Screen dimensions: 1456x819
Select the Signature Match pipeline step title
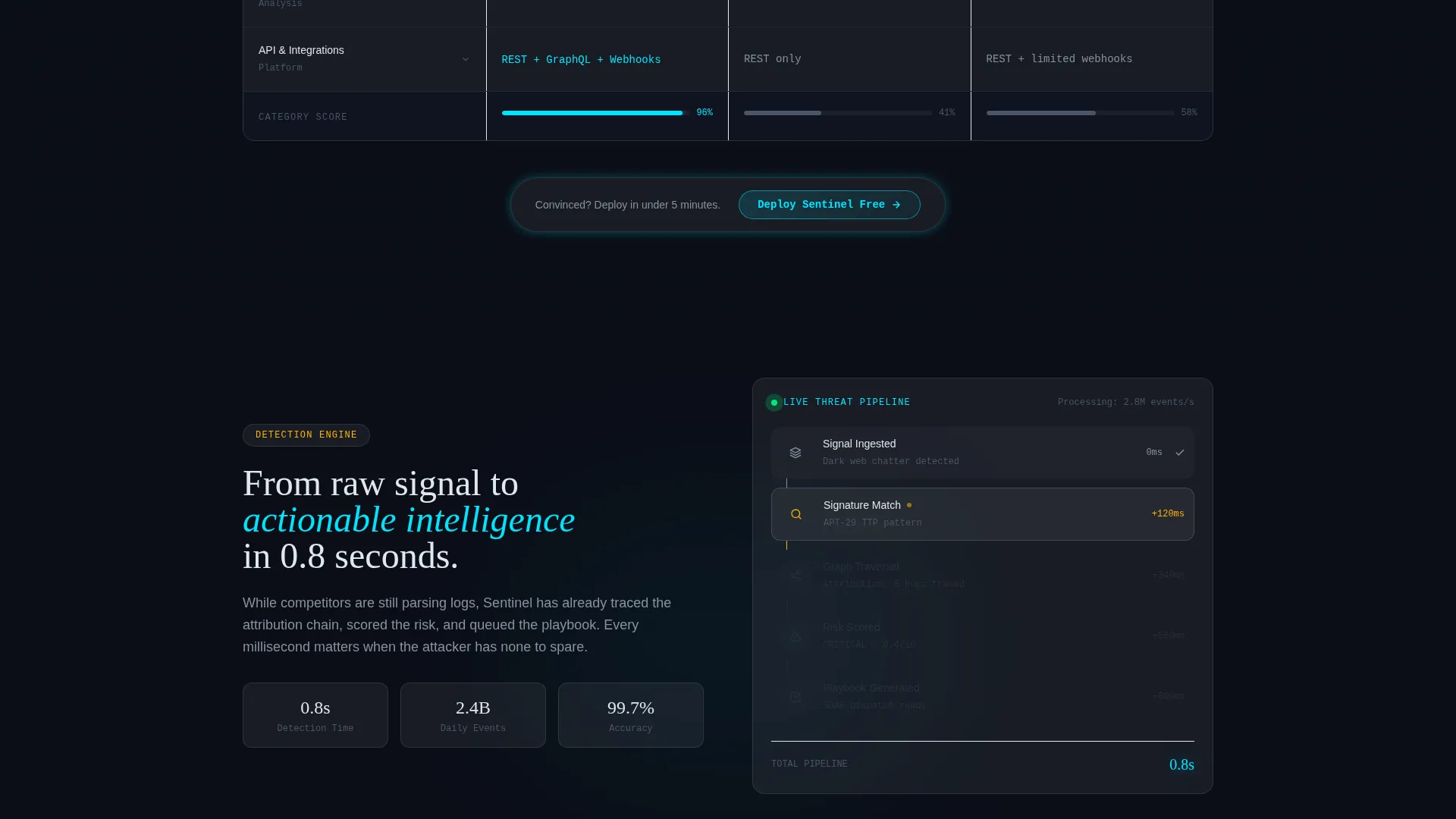[x=862, y=505]
